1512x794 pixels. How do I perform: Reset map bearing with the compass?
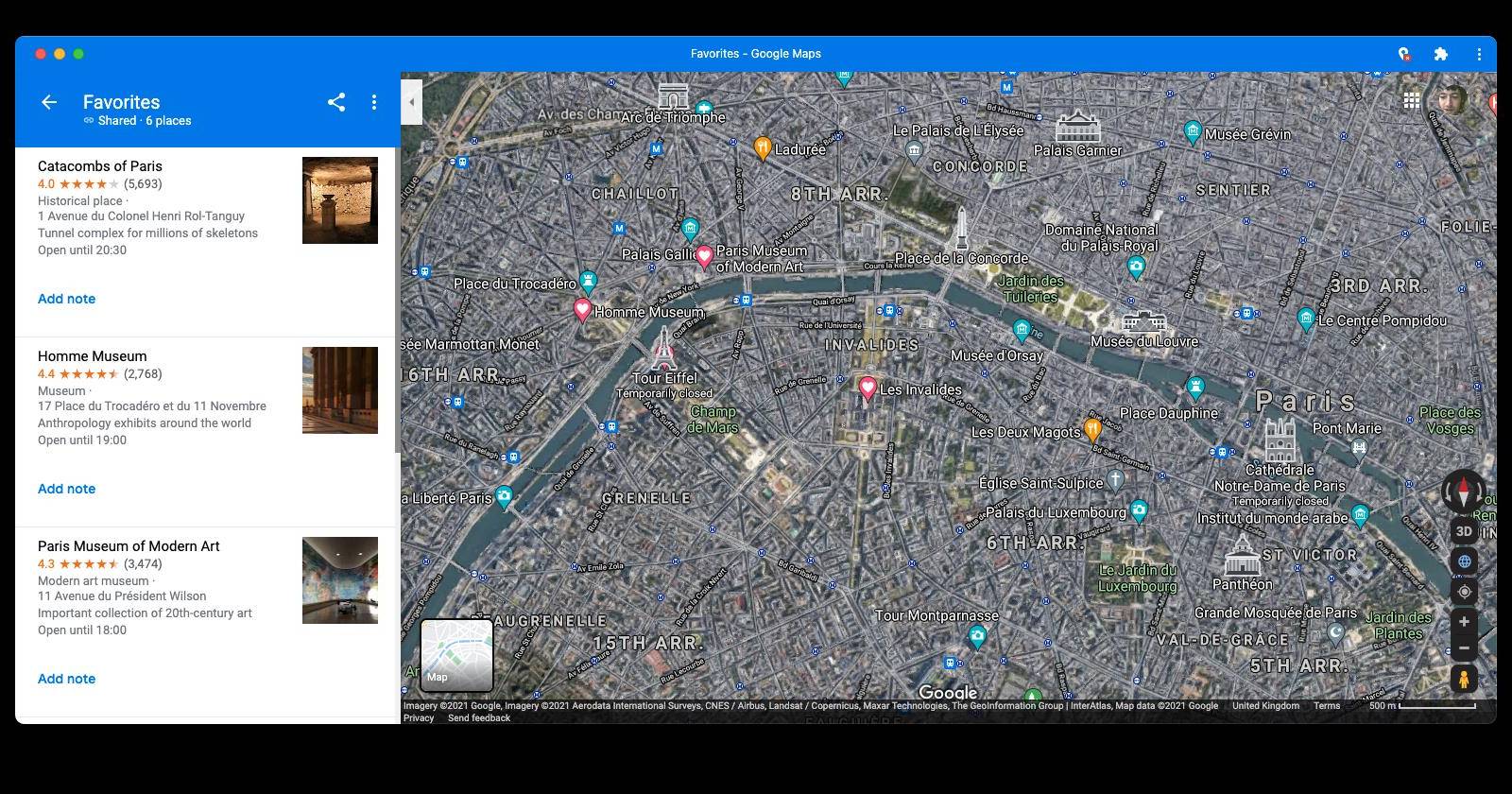pyautogui.click(x=1464, y=491)
